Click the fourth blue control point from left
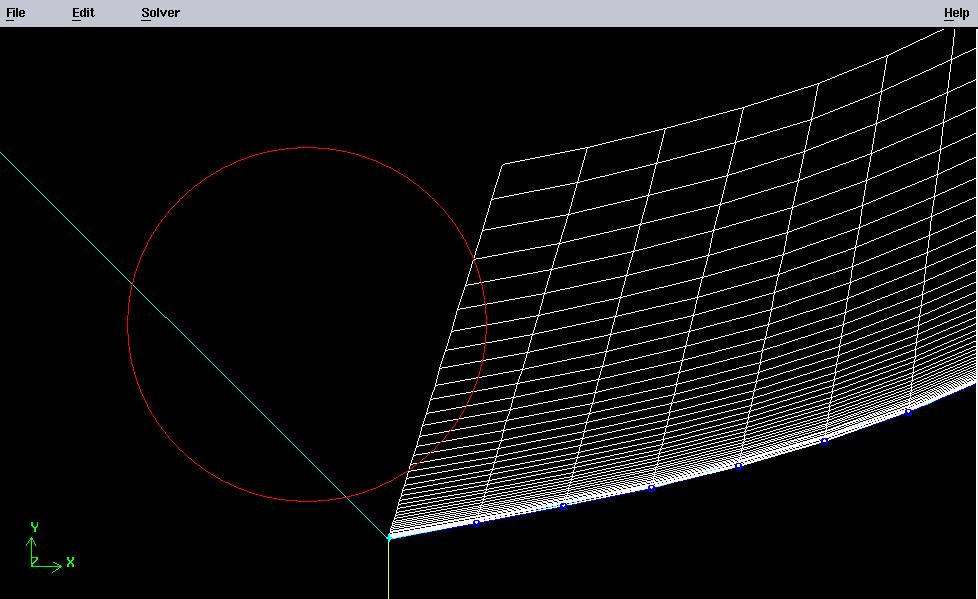This screenshot has width=978, height=599. click(738, 466)
